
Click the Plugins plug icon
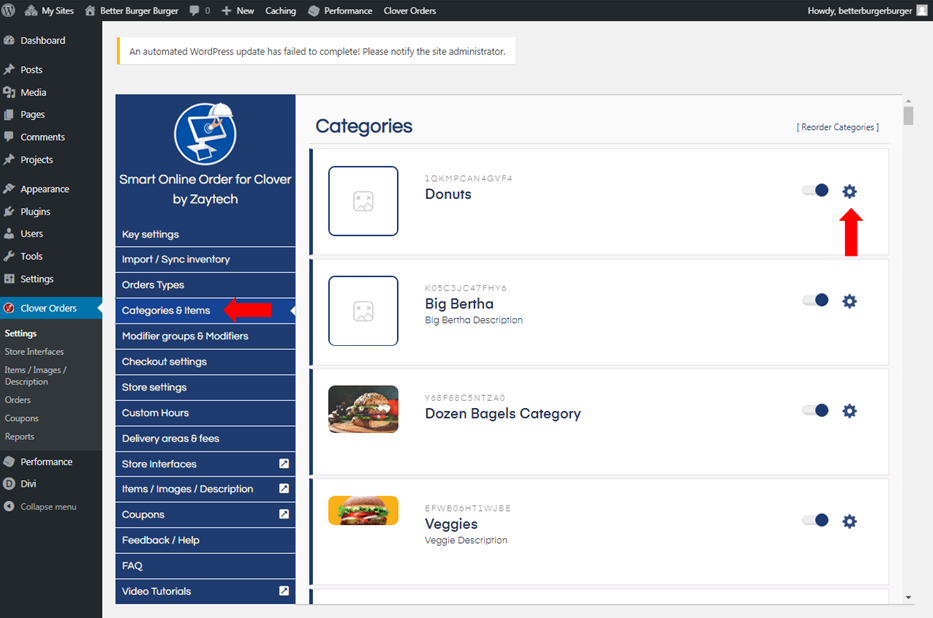[x=9, y=211]
